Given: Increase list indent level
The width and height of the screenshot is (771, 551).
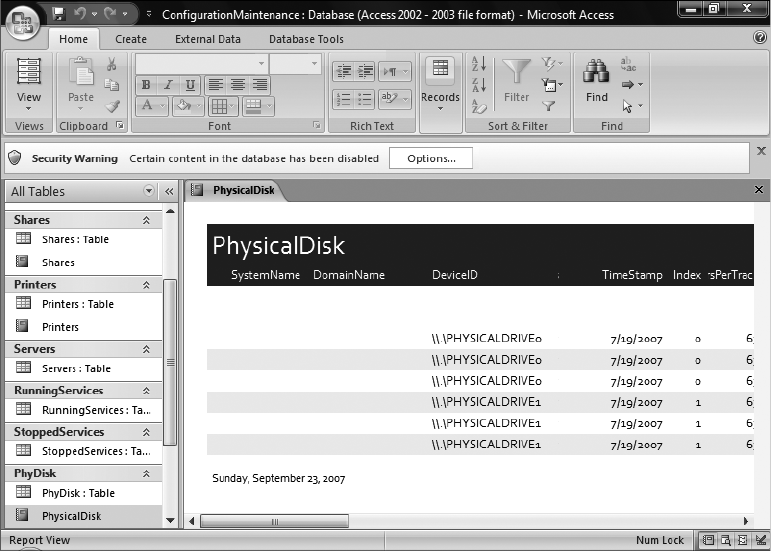Looking at the screenshot, I should coord(365,72).
